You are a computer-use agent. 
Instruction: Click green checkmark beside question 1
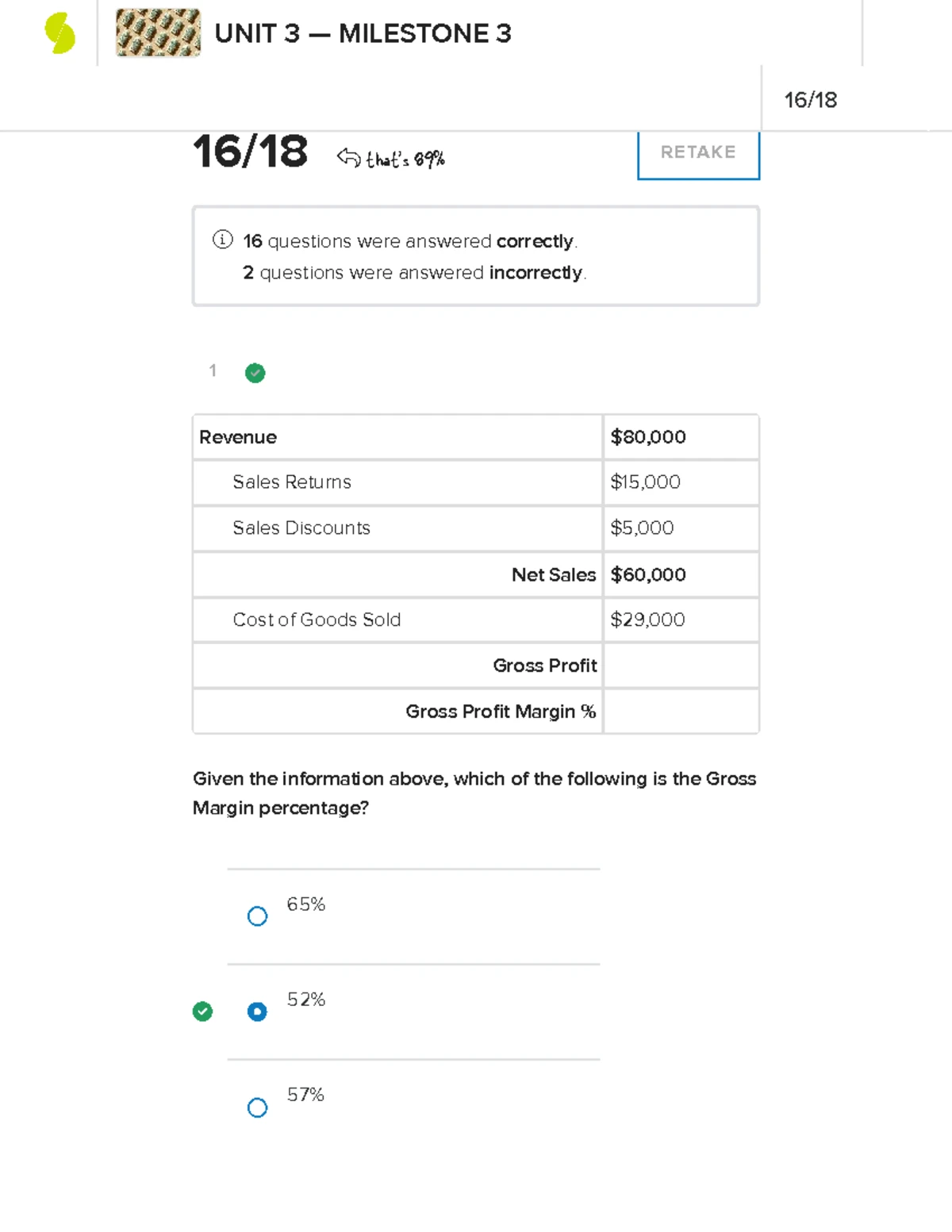pos(255,373)
